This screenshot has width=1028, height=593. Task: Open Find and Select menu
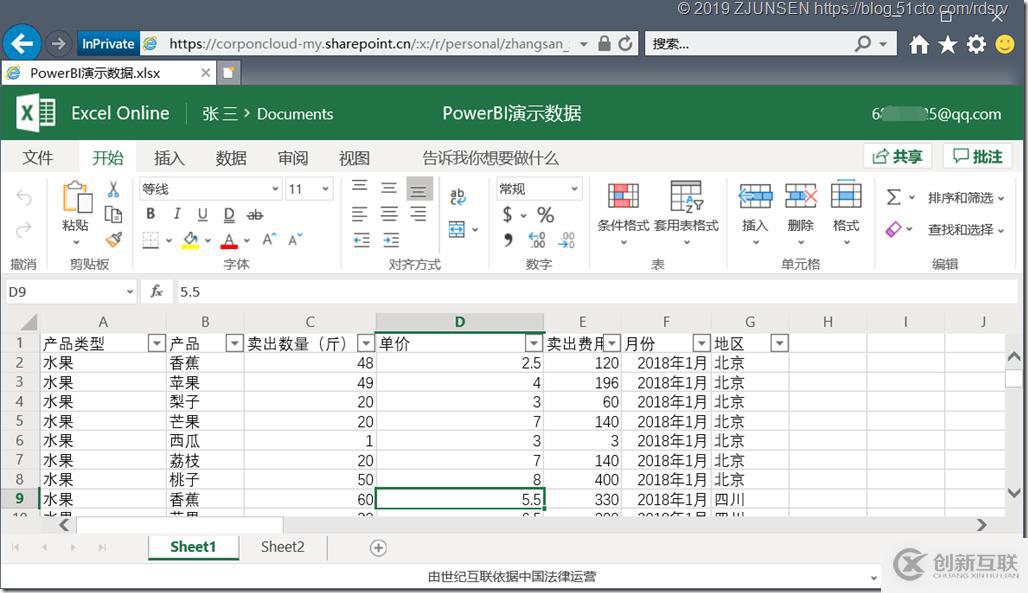[x=966, y=229]
